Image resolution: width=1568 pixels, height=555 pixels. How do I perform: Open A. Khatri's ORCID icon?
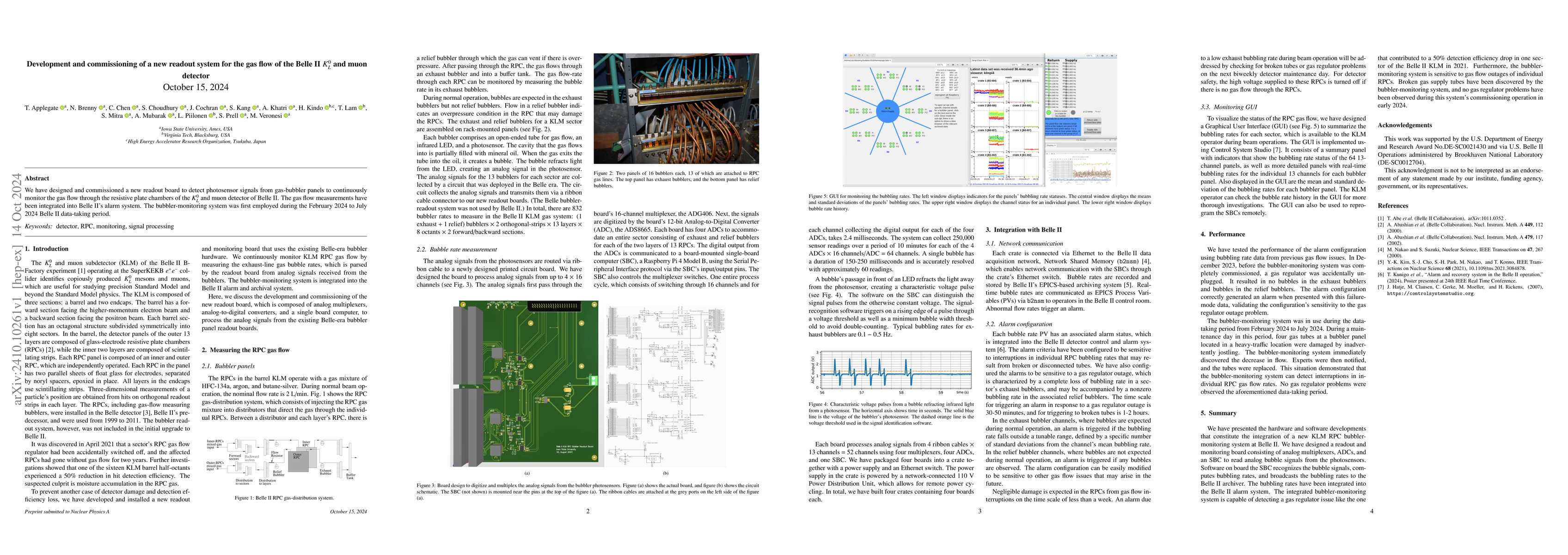(x=291, y=108)
